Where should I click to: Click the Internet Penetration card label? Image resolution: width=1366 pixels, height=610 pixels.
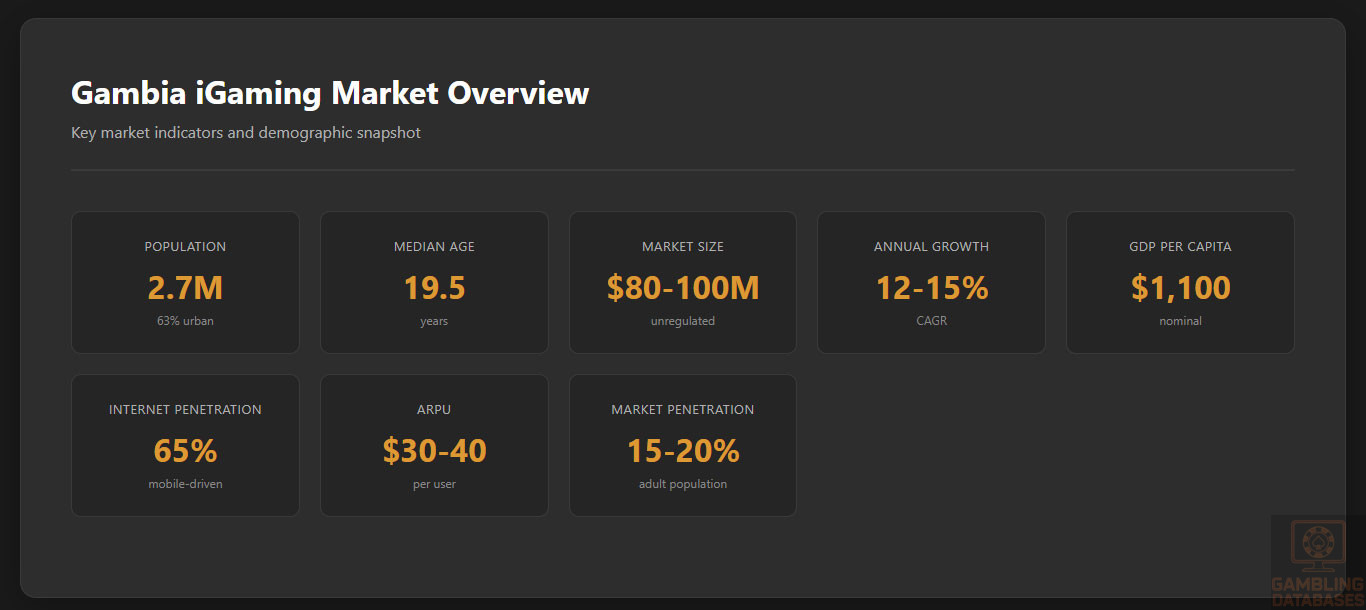185,410
